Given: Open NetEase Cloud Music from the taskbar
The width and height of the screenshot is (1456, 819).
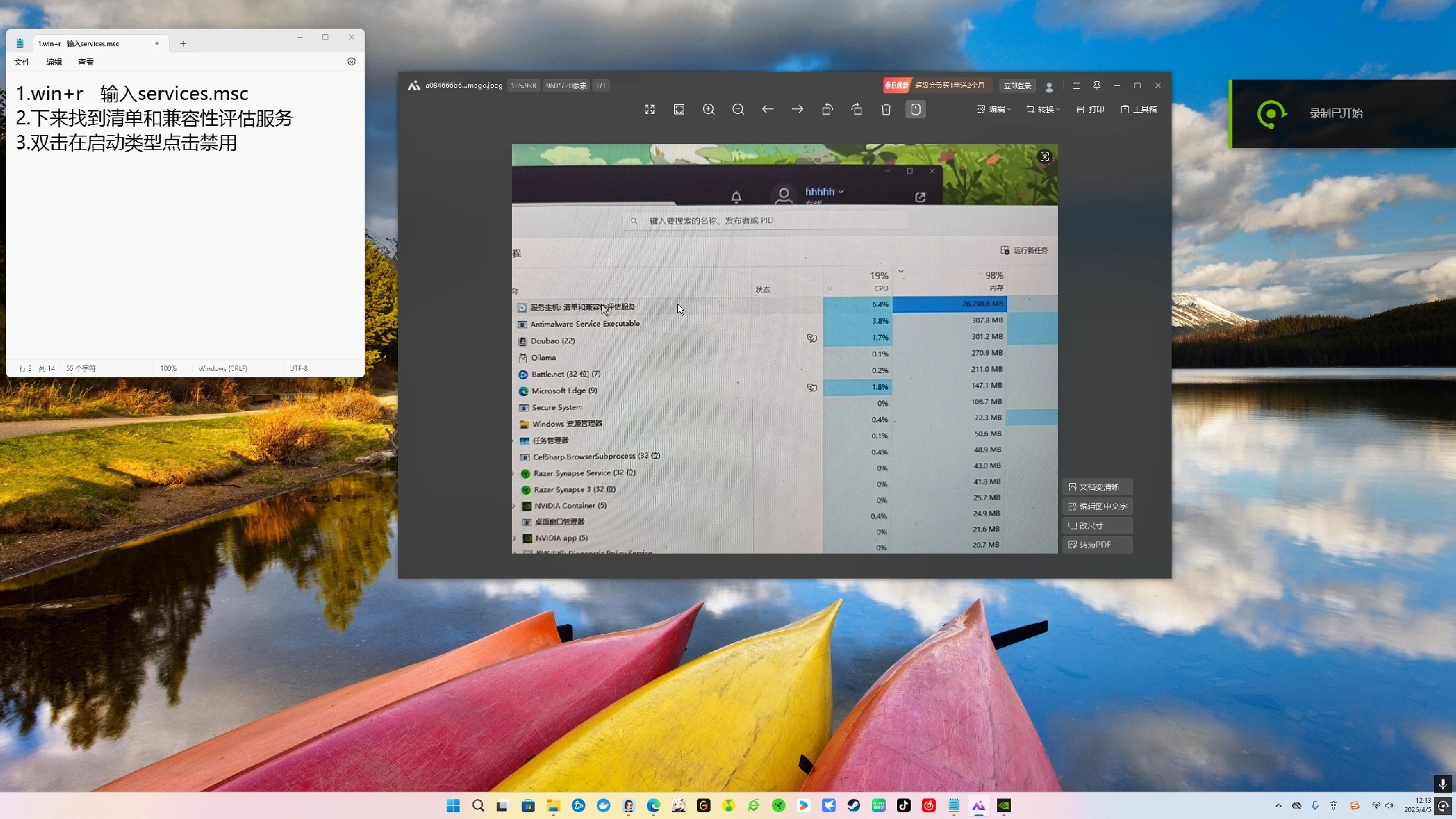Looking at the screenshot, I should 929,805.
